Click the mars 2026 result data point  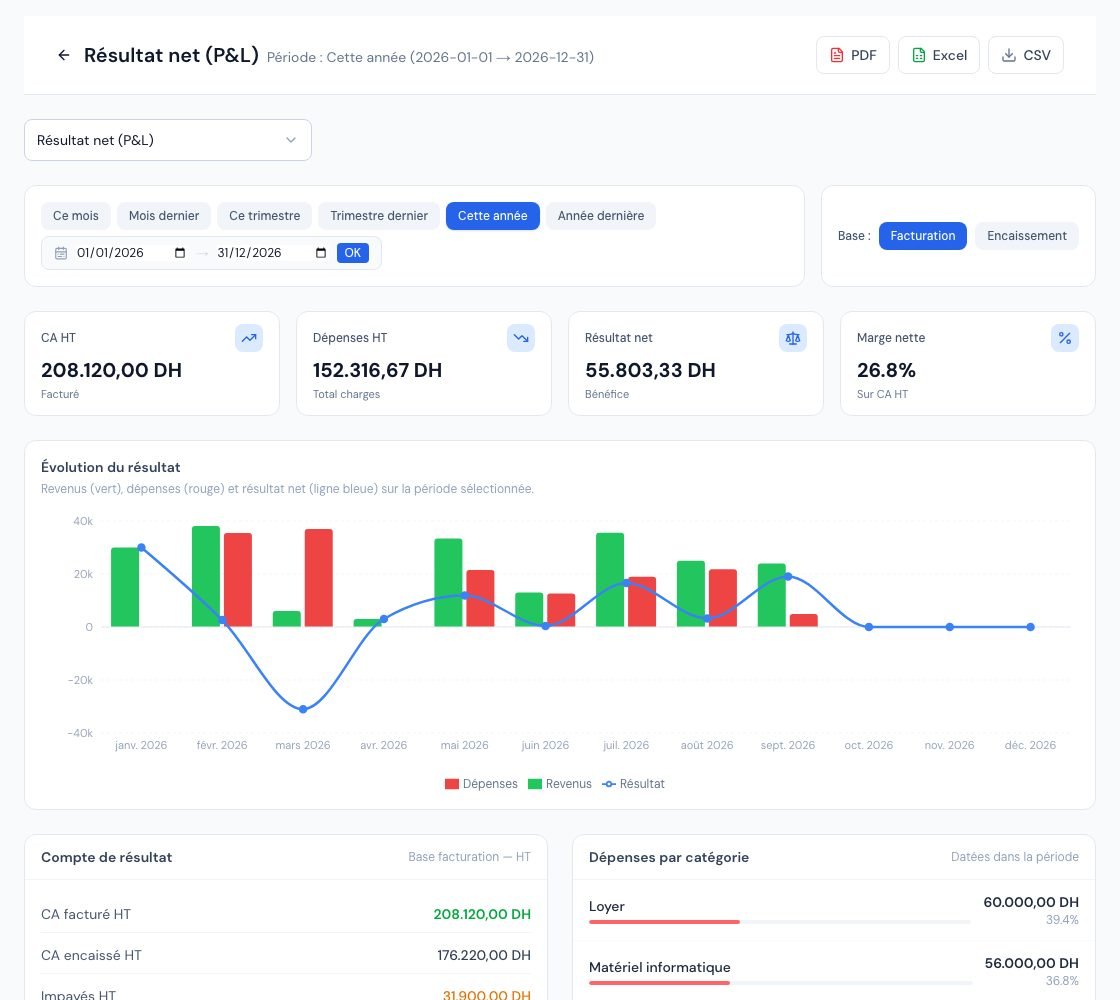click(x=303, y=709)
